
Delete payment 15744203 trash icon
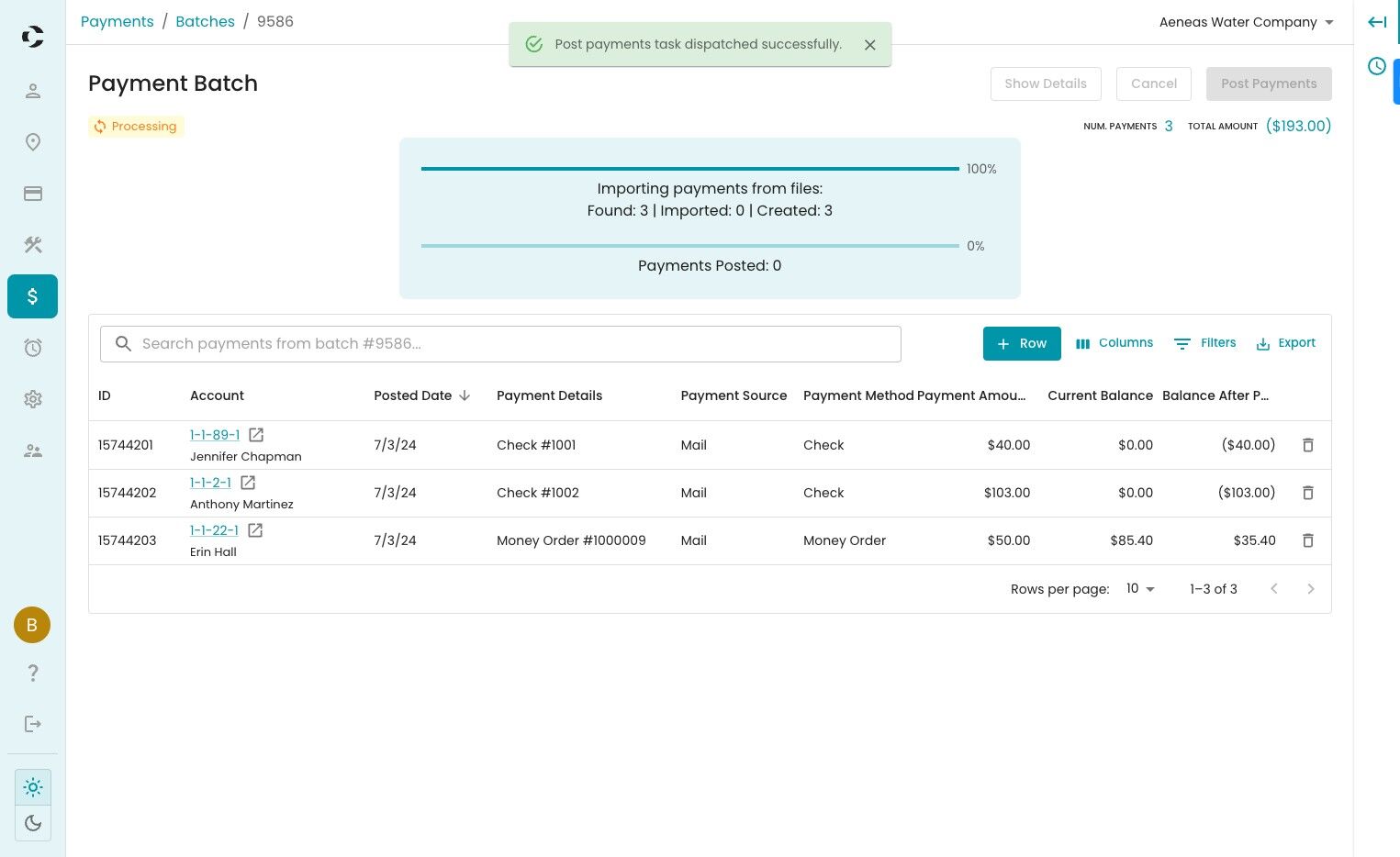1308,540
